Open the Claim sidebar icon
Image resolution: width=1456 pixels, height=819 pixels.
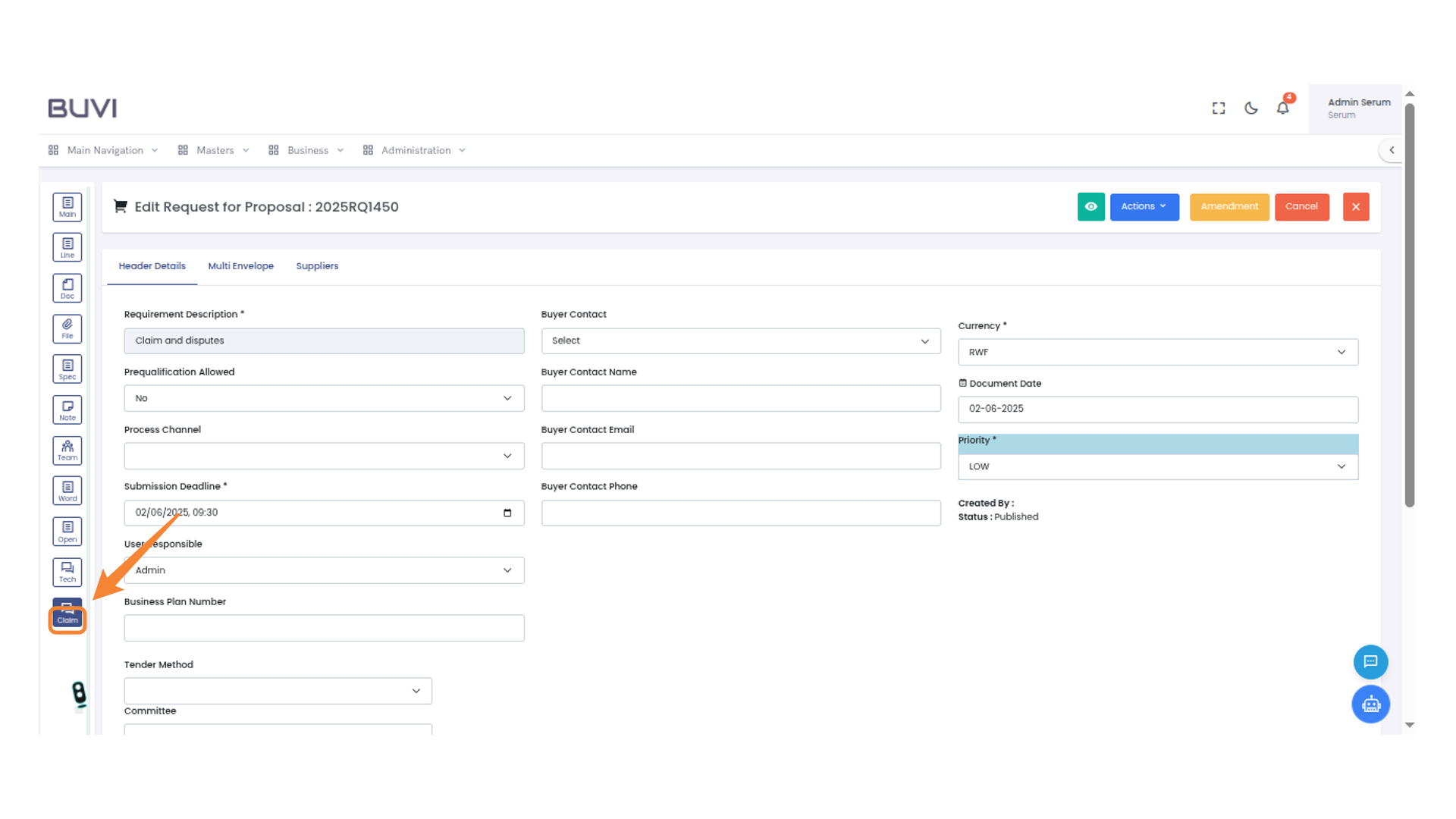click(x=67, y=614)
